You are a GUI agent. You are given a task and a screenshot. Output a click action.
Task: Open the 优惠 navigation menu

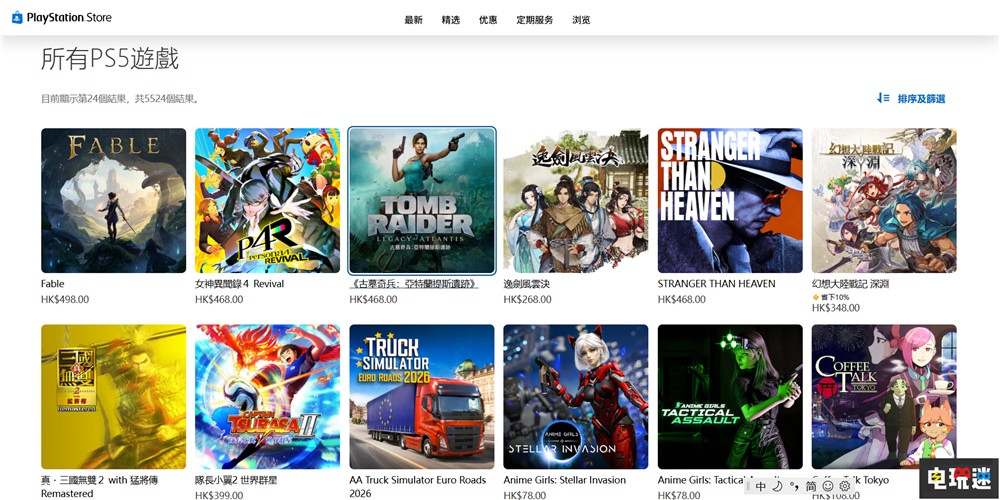488,20
